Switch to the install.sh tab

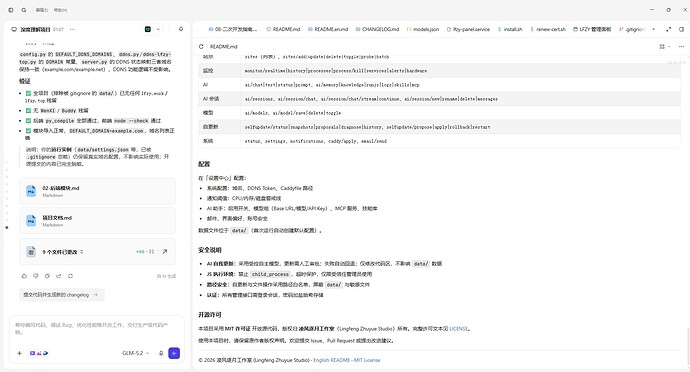510,29
